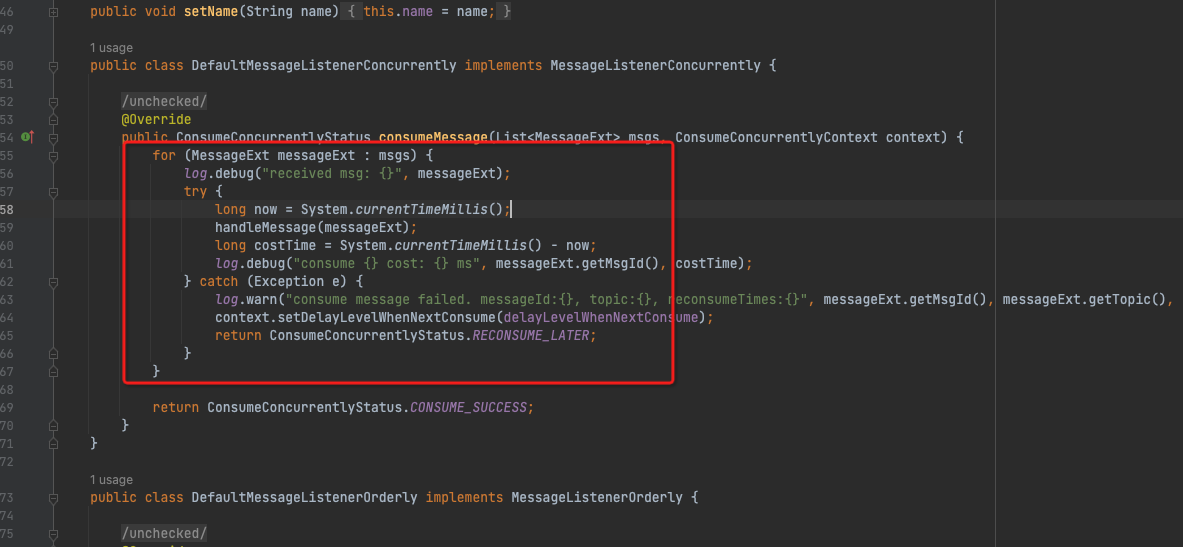Click the fold end marker on line 70
This screenshot has width=1183, height=547.
pyautogui.click(x=53, y=426)
